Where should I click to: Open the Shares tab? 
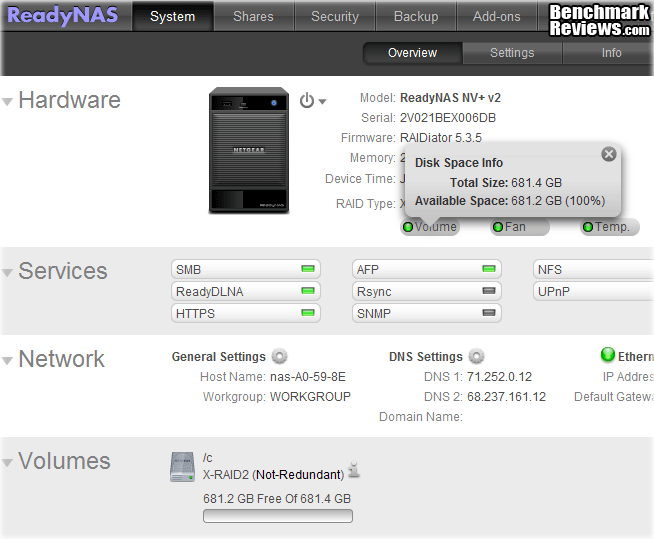(254, 16)
